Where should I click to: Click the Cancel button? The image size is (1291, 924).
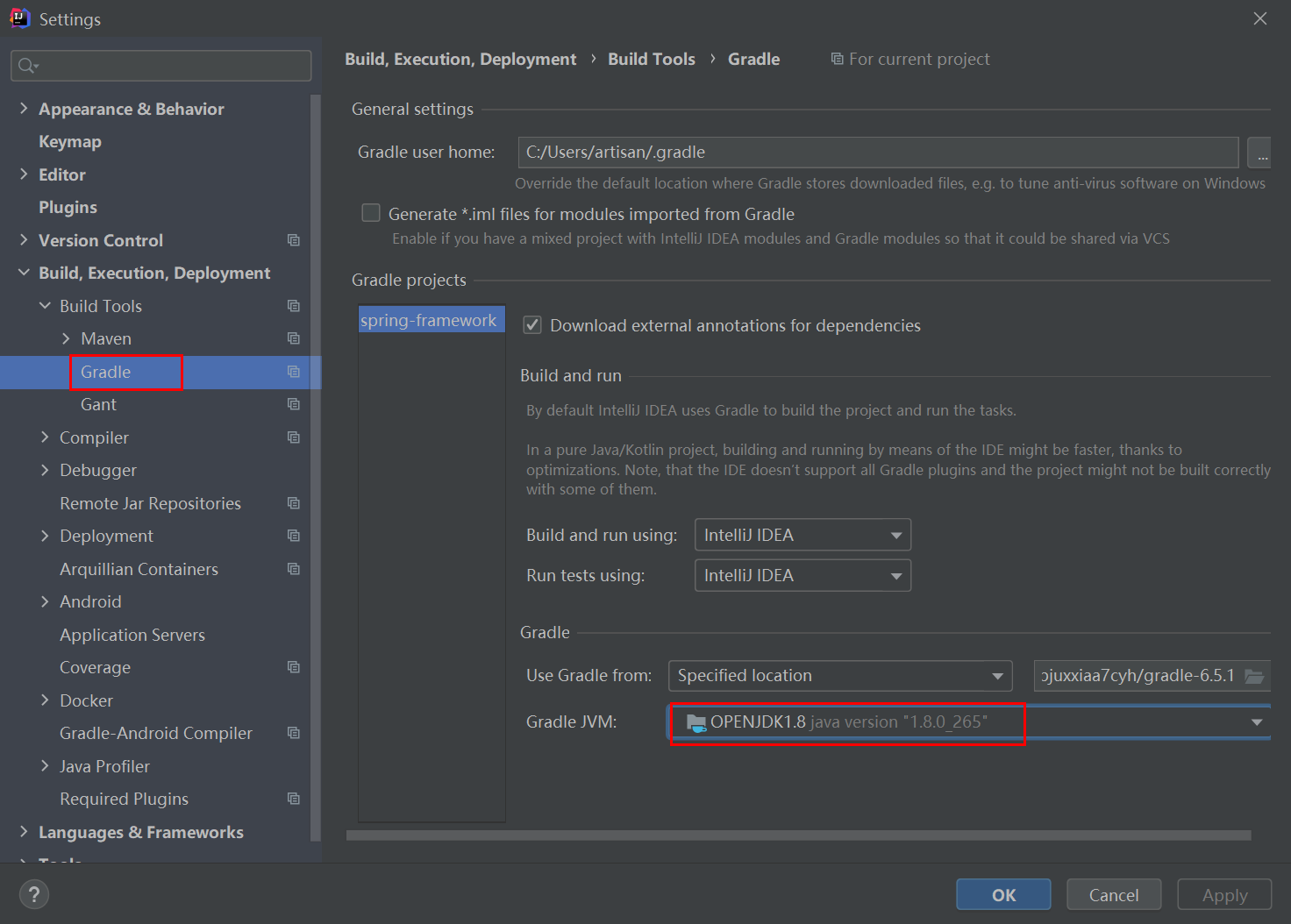point(1114,894)
